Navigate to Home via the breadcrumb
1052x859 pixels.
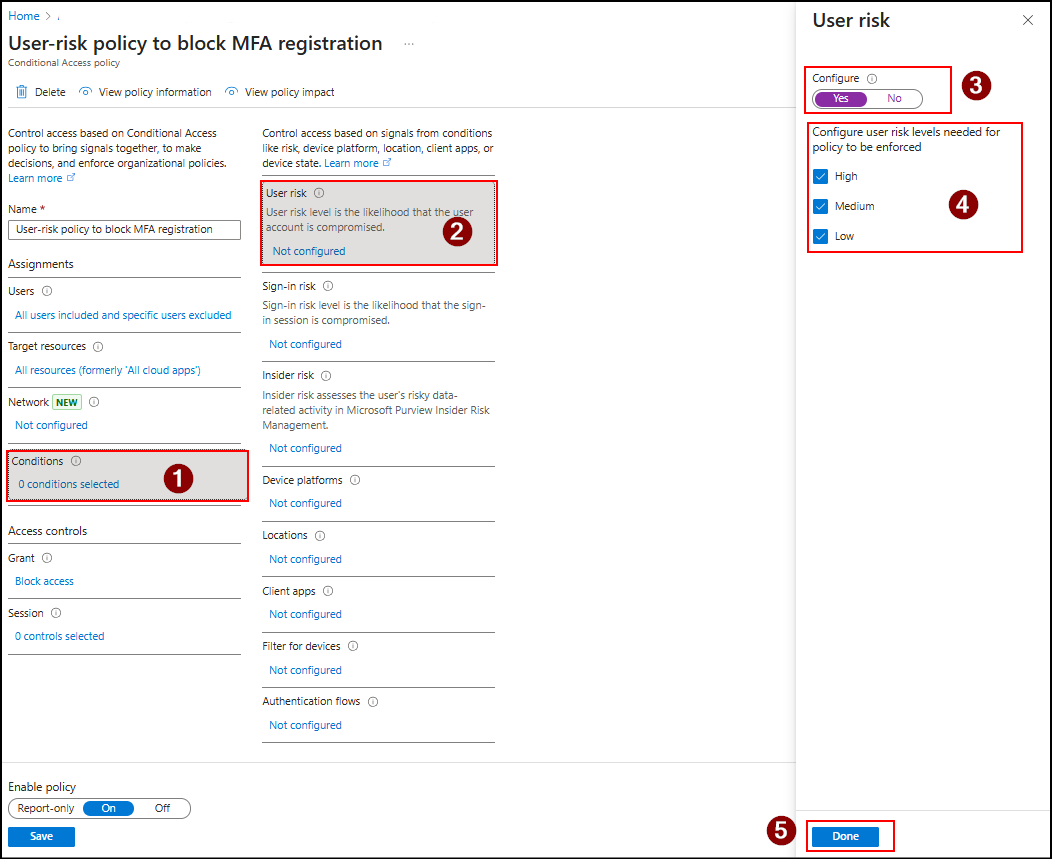(x=23, y=15)
